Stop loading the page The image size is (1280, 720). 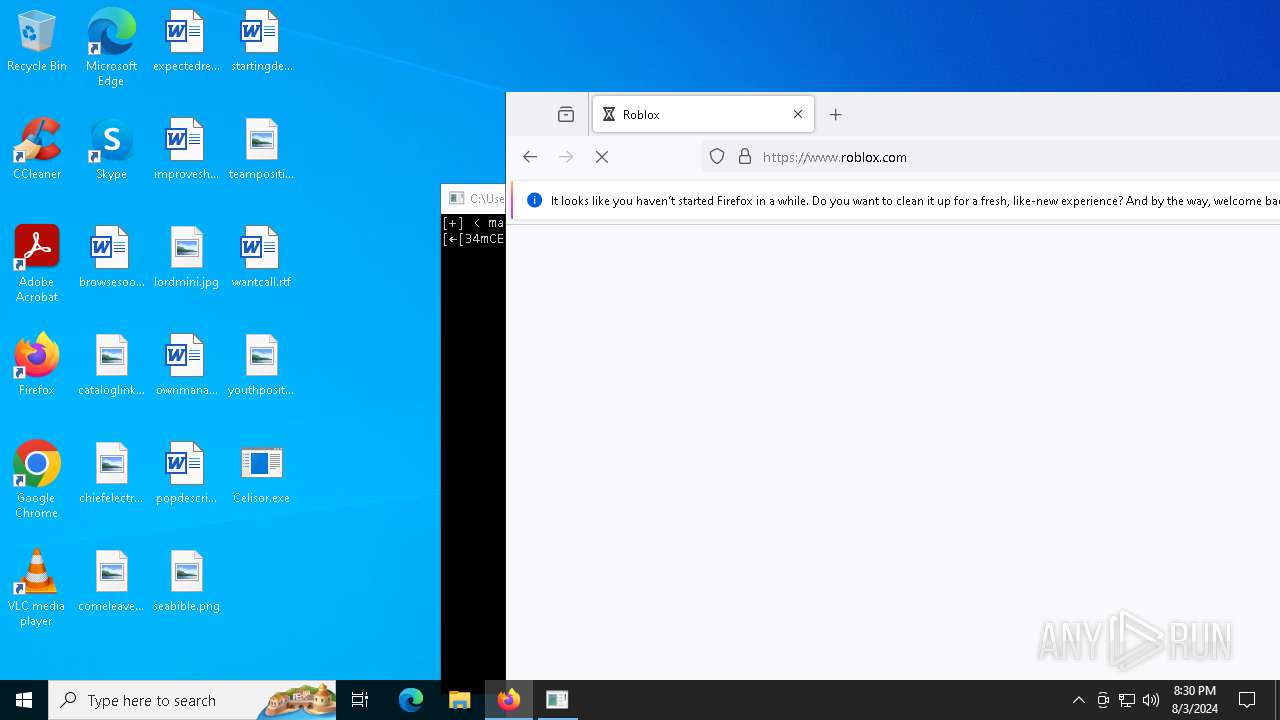point(602,157)
